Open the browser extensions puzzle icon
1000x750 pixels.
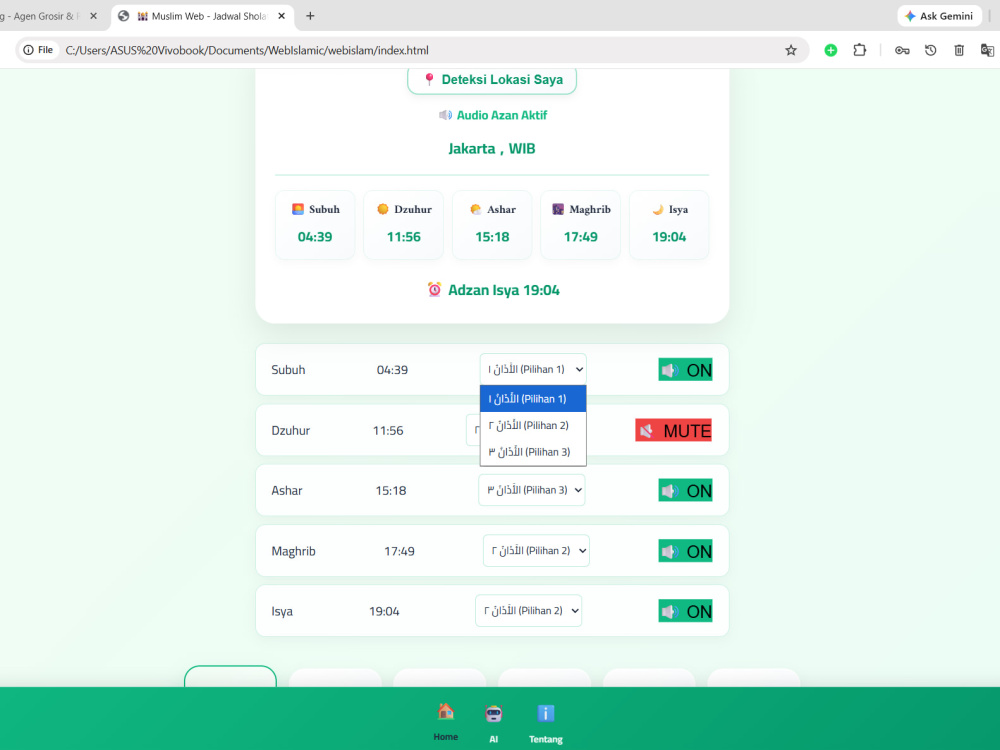(860, 50)
